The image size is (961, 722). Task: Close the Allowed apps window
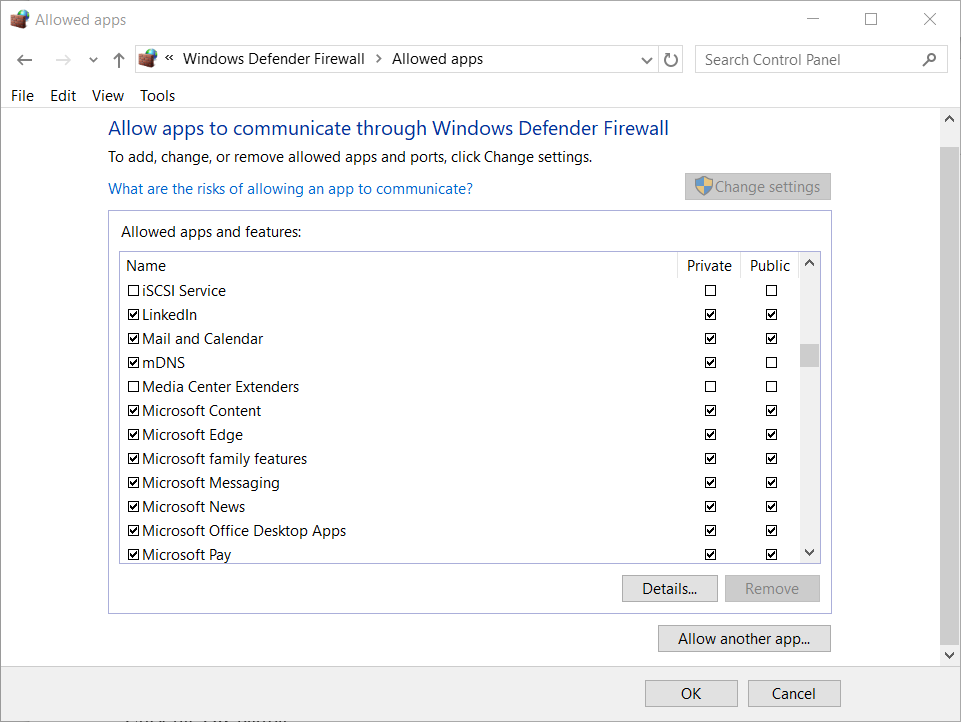click(x=930, y=19)
